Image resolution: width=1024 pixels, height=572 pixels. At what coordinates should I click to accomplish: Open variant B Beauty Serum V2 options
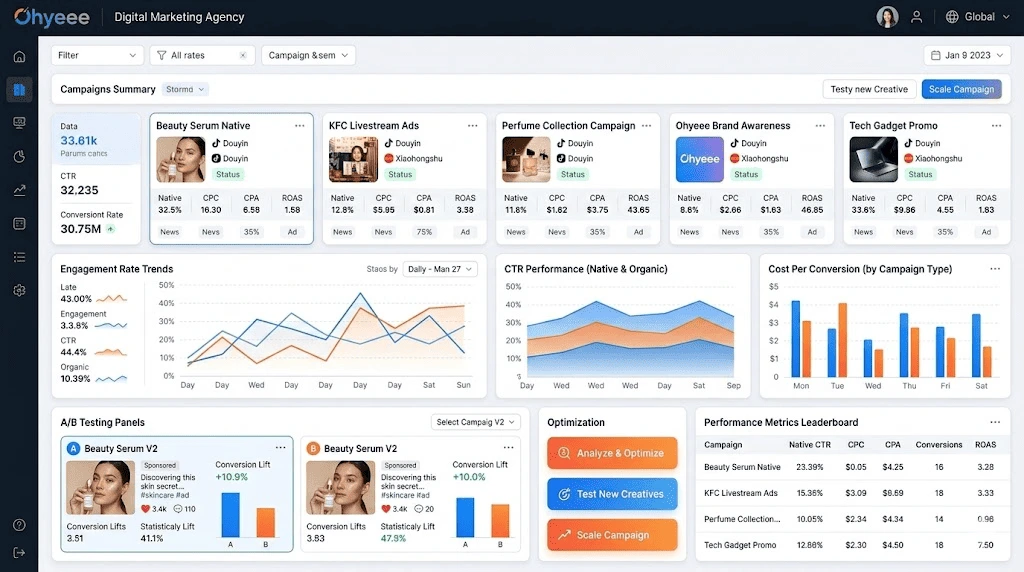508,447
